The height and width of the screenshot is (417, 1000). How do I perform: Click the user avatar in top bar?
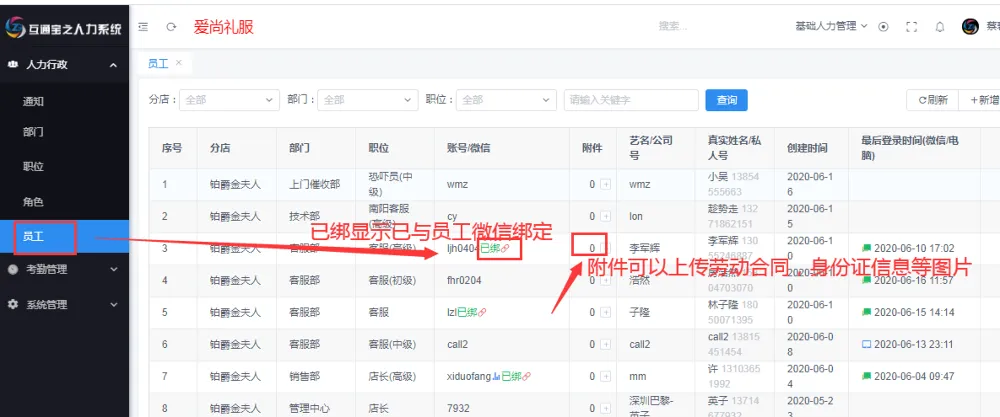pyautogui.click(x=969, y=27)
